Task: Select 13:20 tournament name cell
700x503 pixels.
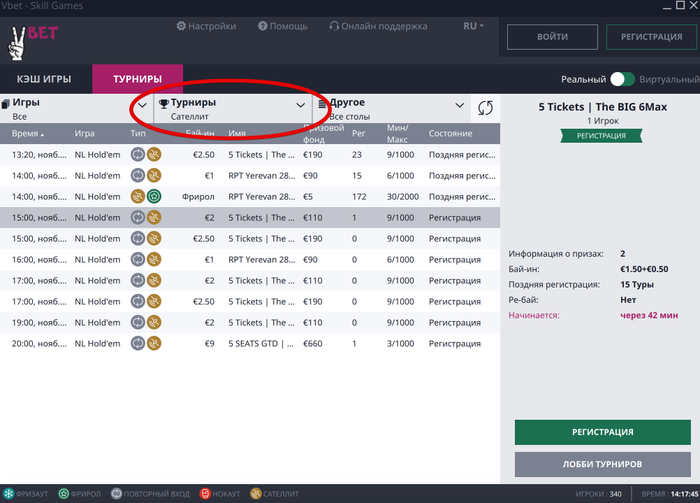Action: pyautogui.click(x=261, y=155)
